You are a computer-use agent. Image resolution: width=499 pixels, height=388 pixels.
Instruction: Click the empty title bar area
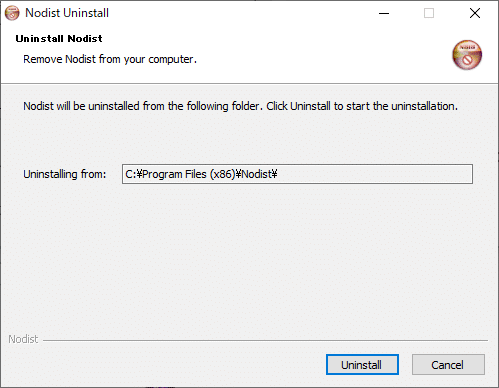coord(240,13)
